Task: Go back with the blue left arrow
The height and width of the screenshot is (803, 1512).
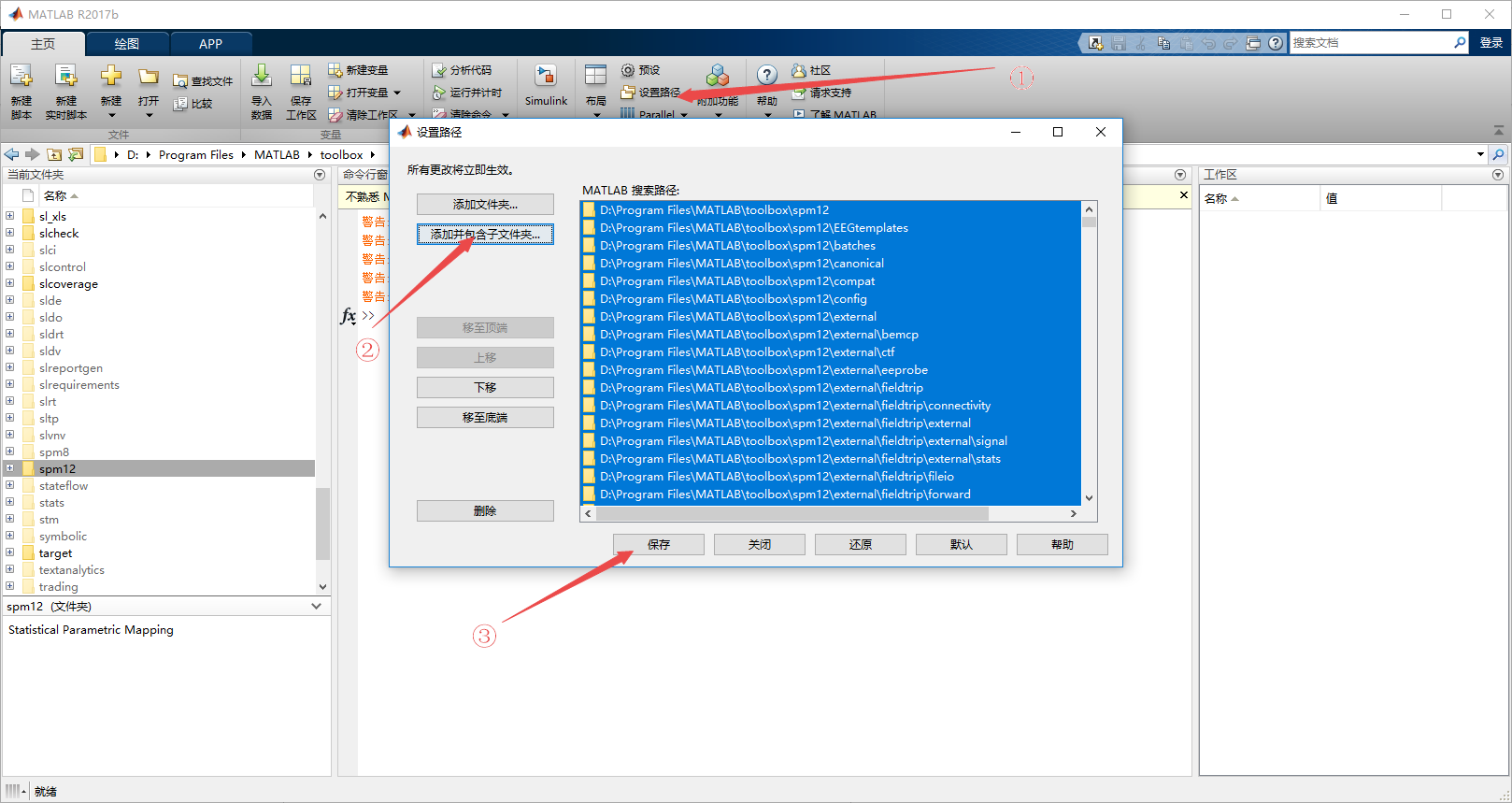Action: 11,154
